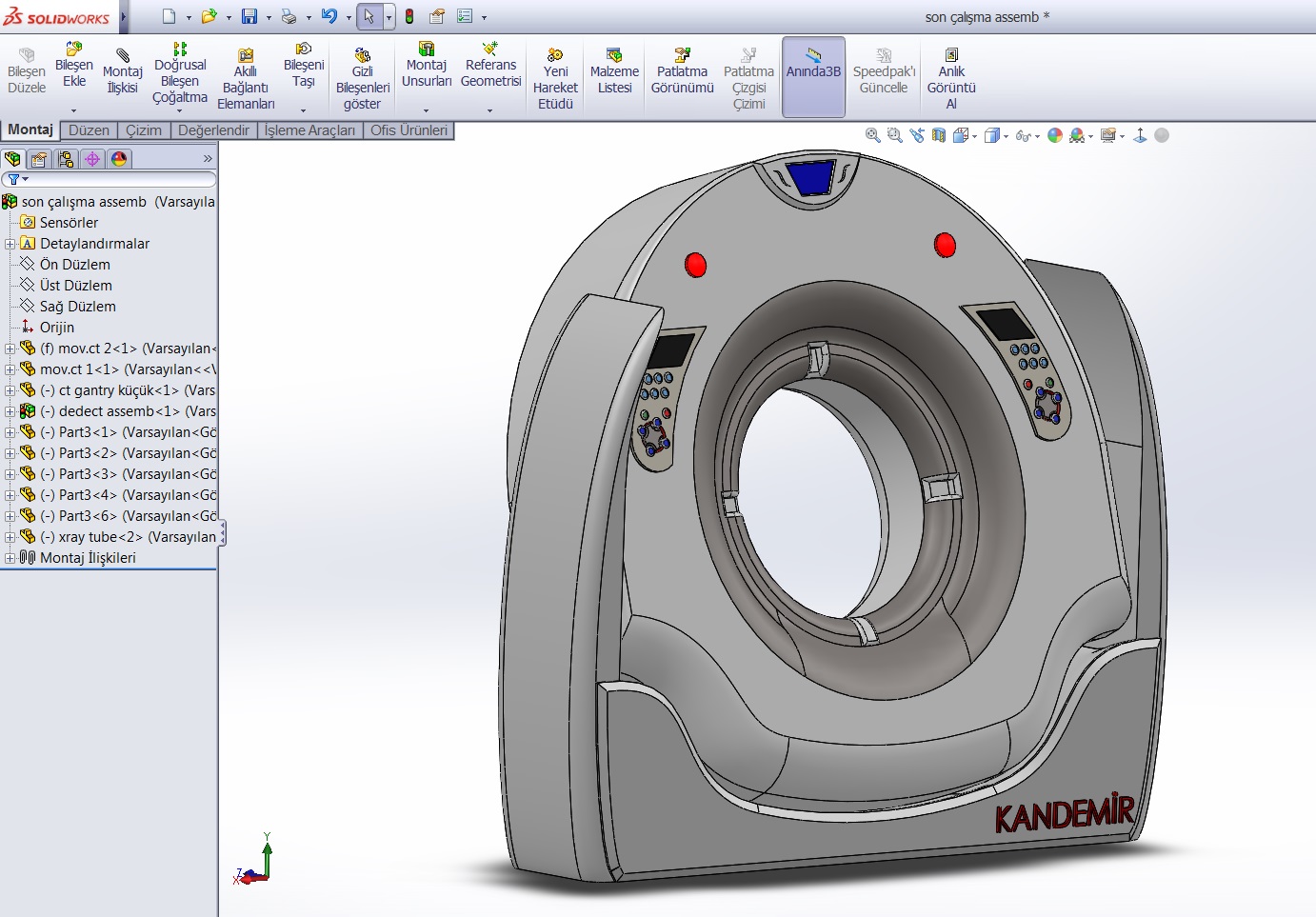Click the Apply Scene icon
This screenshot has width=1316, height=917.
click(1077, 135)
